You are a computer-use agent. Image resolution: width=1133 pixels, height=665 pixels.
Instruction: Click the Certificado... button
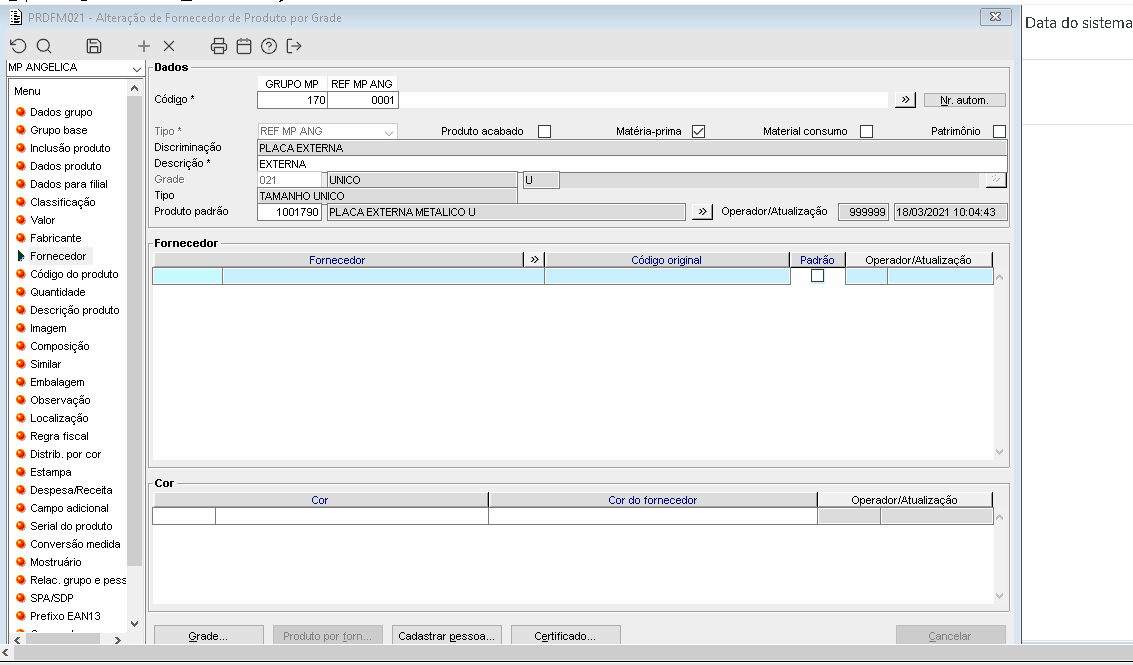(565, 635)
